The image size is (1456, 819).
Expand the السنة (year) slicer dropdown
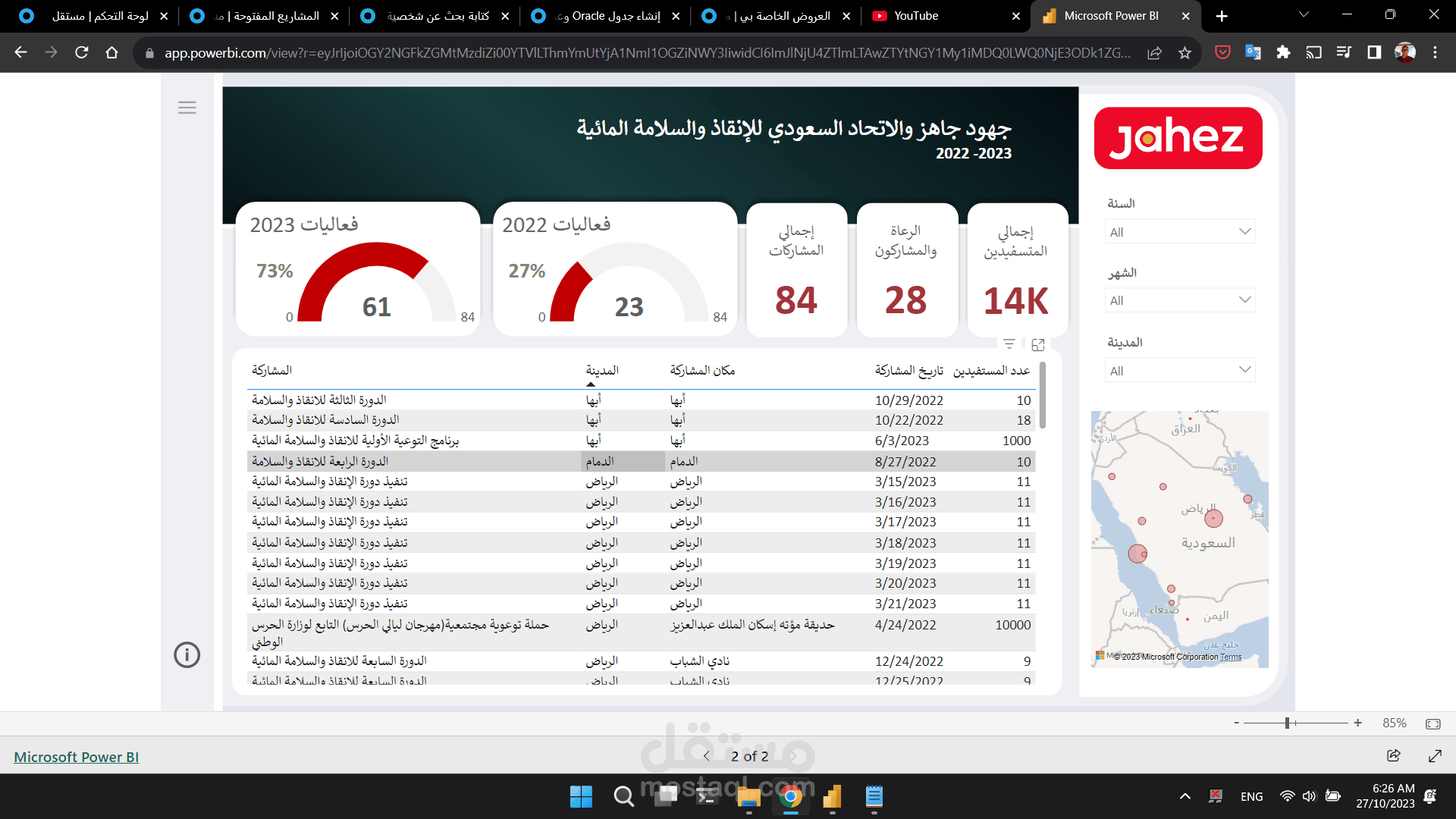point(1244,231)
